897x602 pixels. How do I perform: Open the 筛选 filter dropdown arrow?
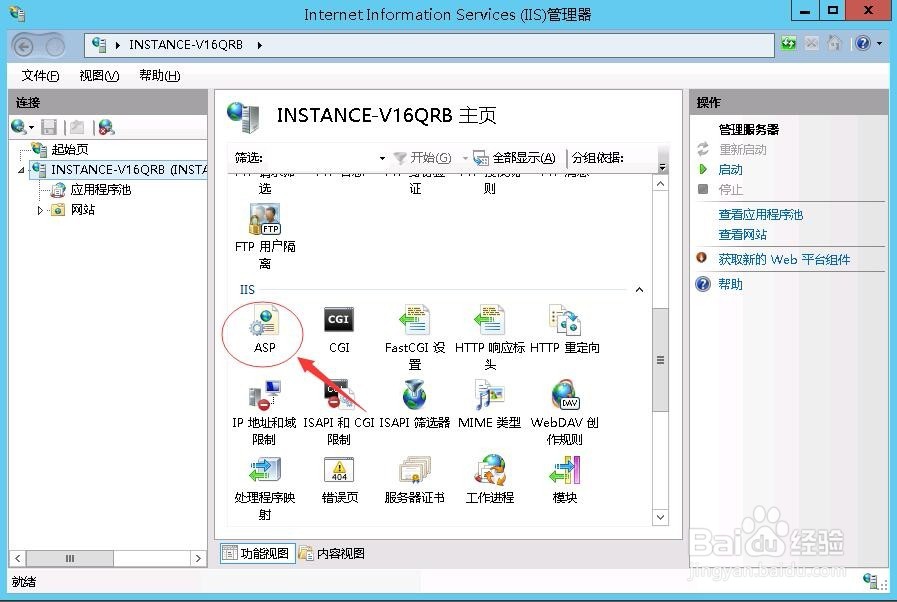[382, 158]
